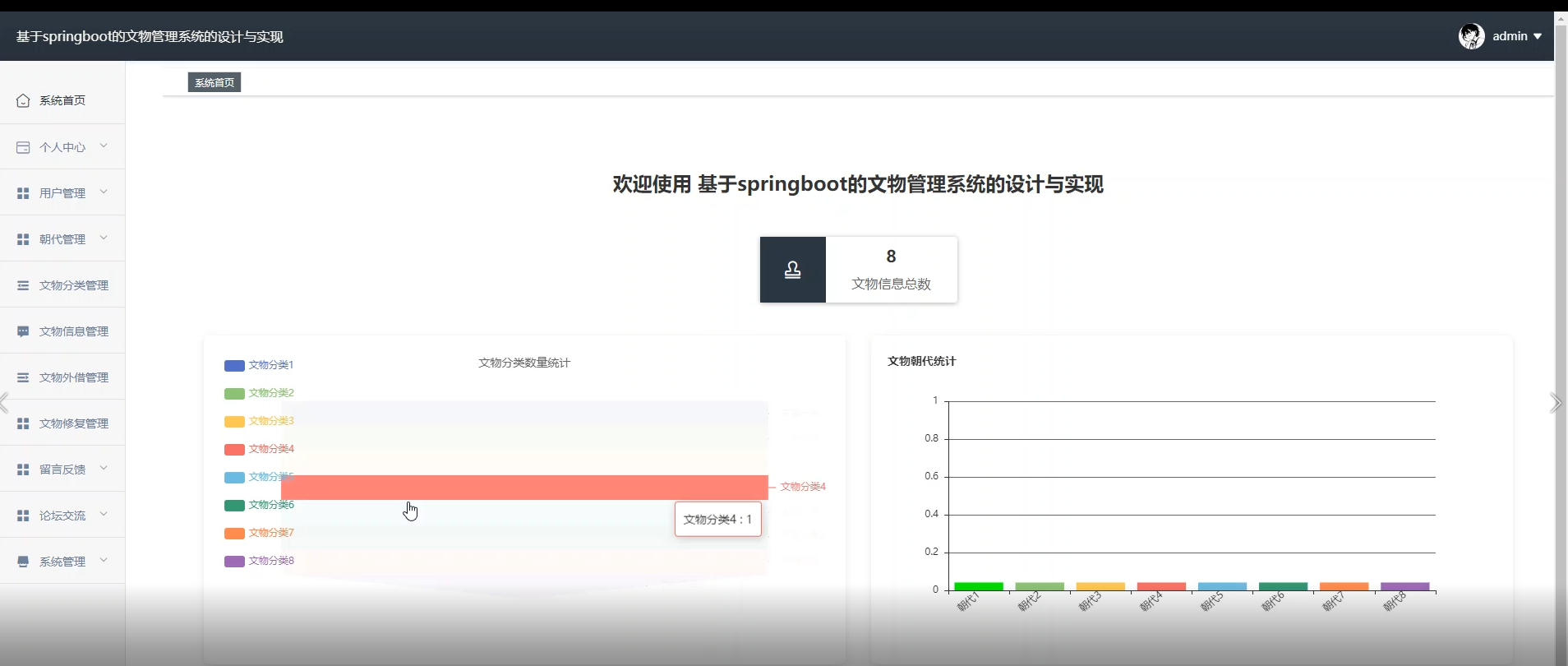
Task: Expand the 朝代管理 submenu chevron
Action: coord(104,238)
